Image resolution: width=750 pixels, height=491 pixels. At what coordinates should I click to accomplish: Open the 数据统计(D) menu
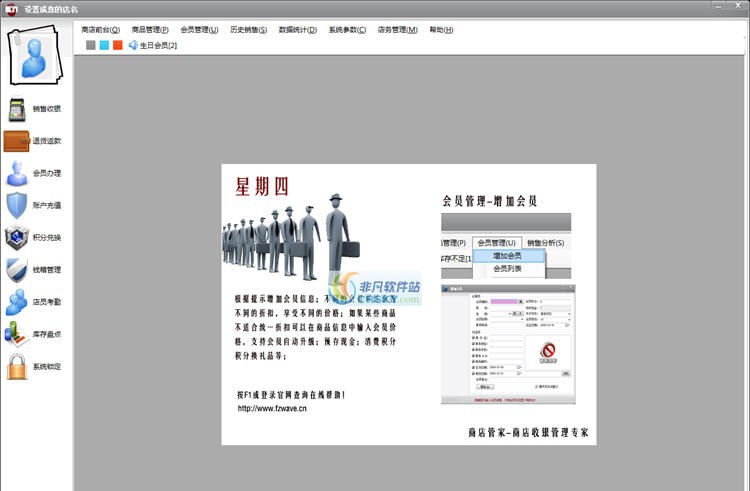click(298, 30)
